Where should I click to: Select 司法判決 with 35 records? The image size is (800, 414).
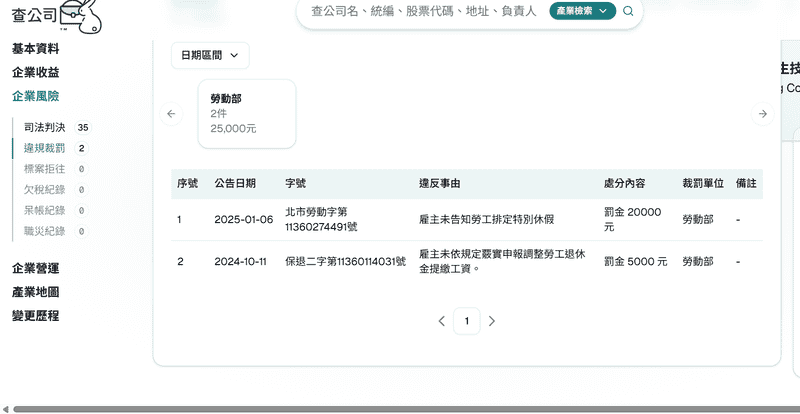point(44,127)
